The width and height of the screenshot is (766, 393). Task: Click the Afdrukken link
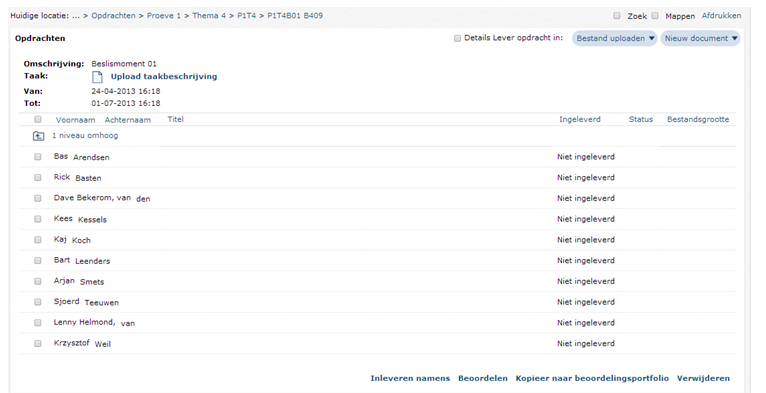pos(721,16)
